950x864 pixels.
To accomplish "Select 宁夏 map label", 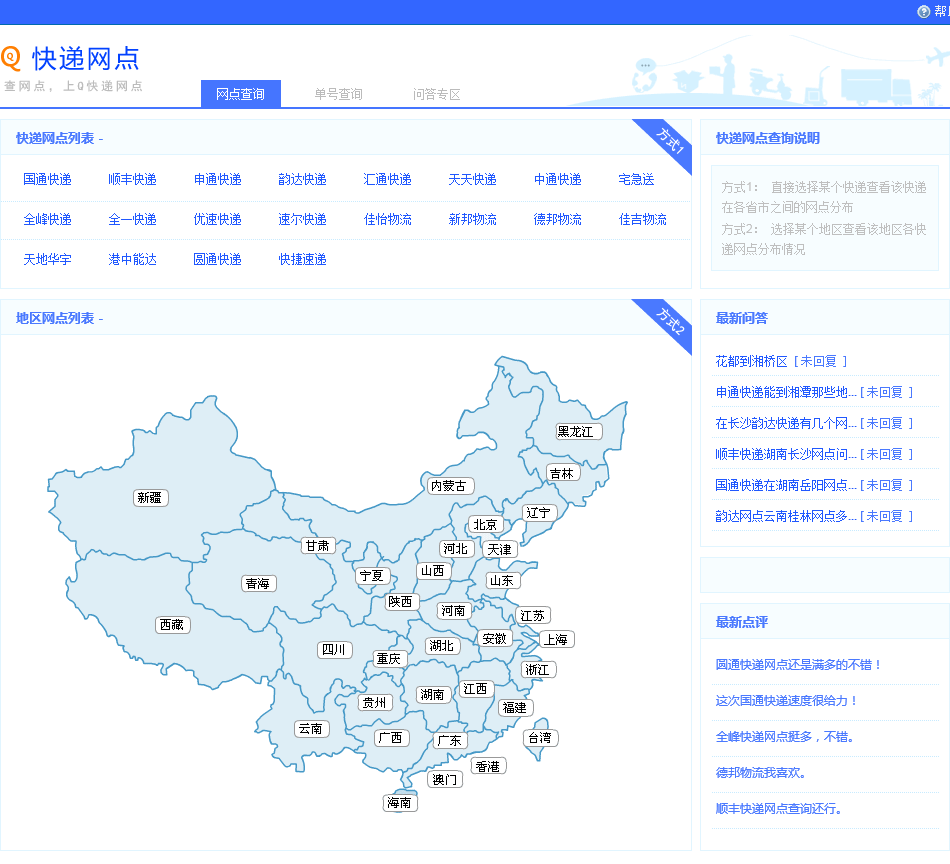I will (x=372, y=576).
